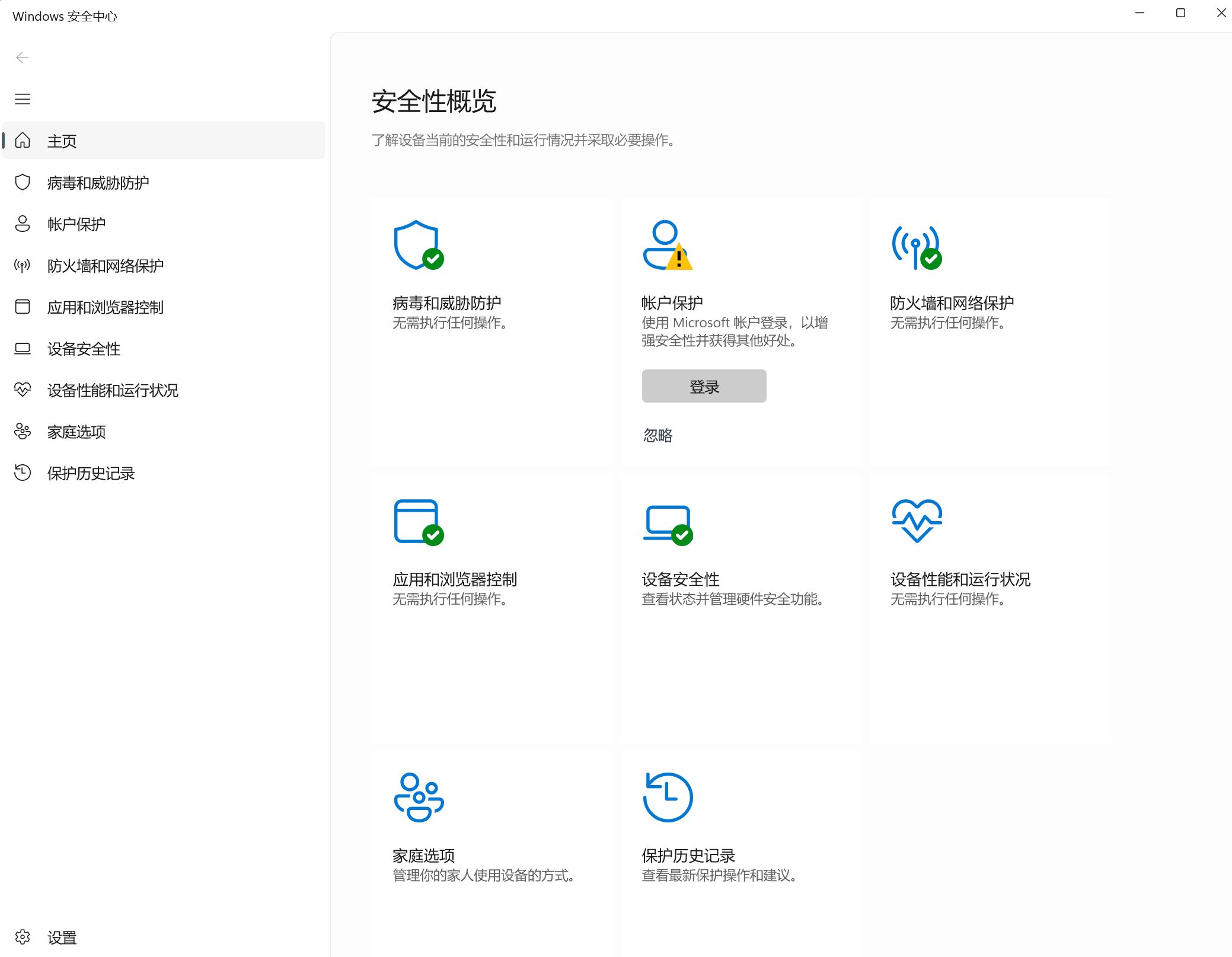Maximize the Windows 安全中心 window
This screenshot has height=957, width=1232.
coord(1180,13)
